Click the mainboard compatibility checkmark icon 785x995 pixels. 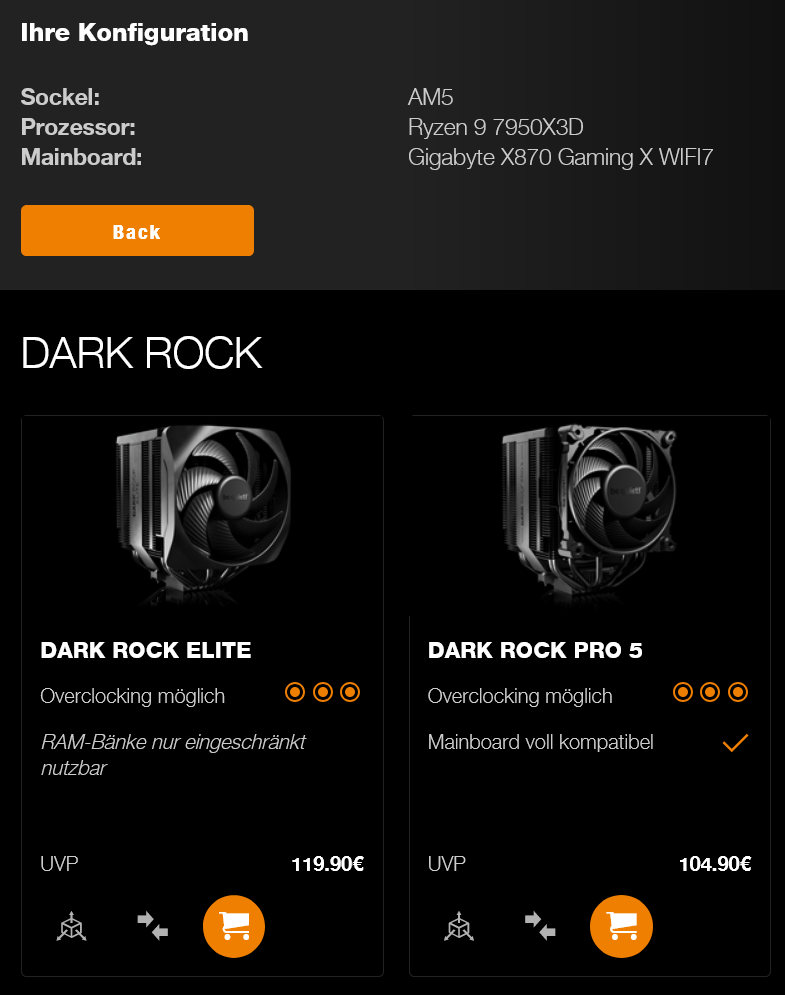[x=735, y=743]
